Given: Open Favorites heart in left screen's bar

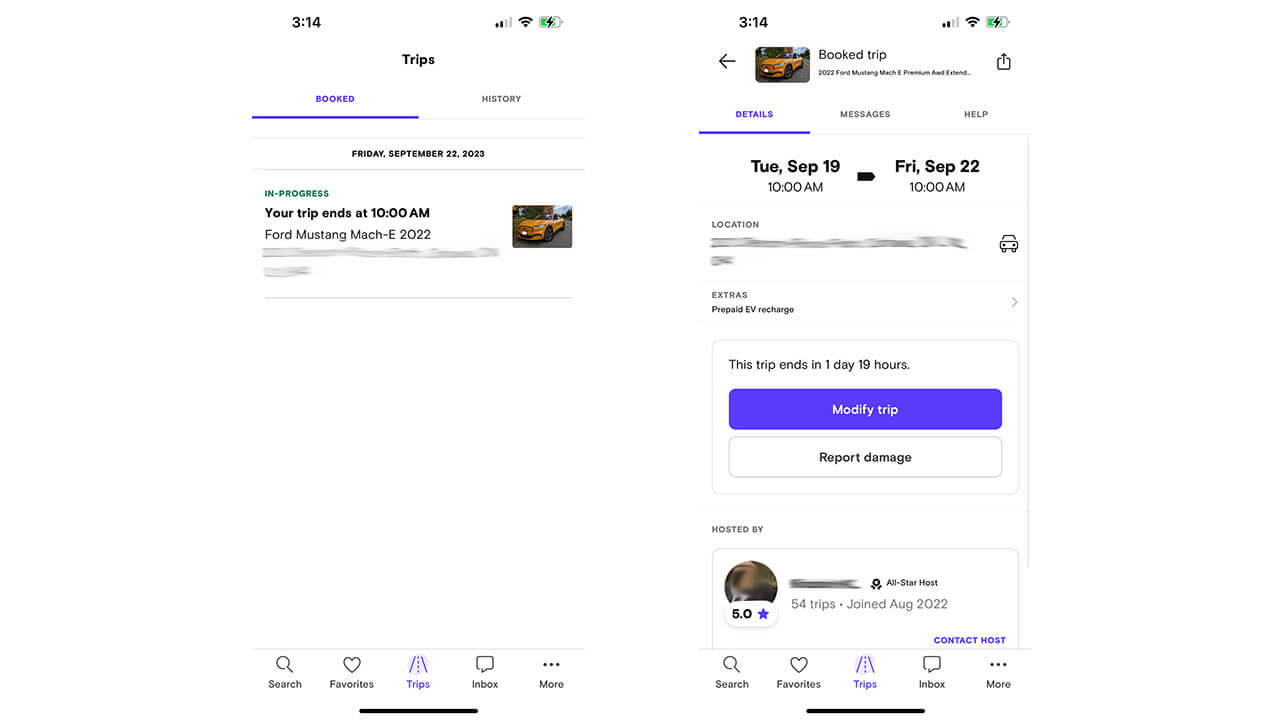Looking at the screenshot, I should [352, 672].
